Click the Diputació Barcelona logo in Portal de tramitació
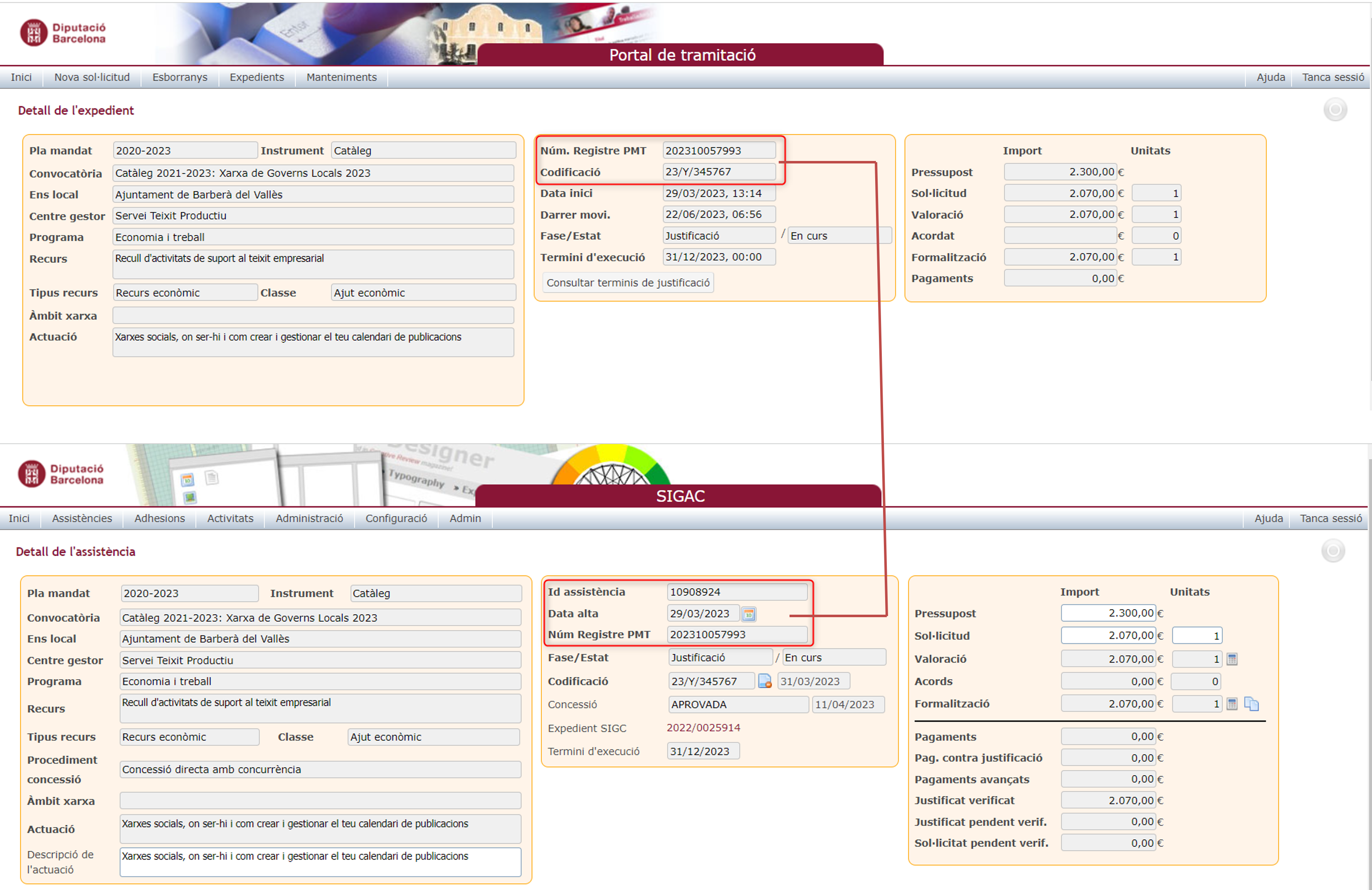 [64, 33]
